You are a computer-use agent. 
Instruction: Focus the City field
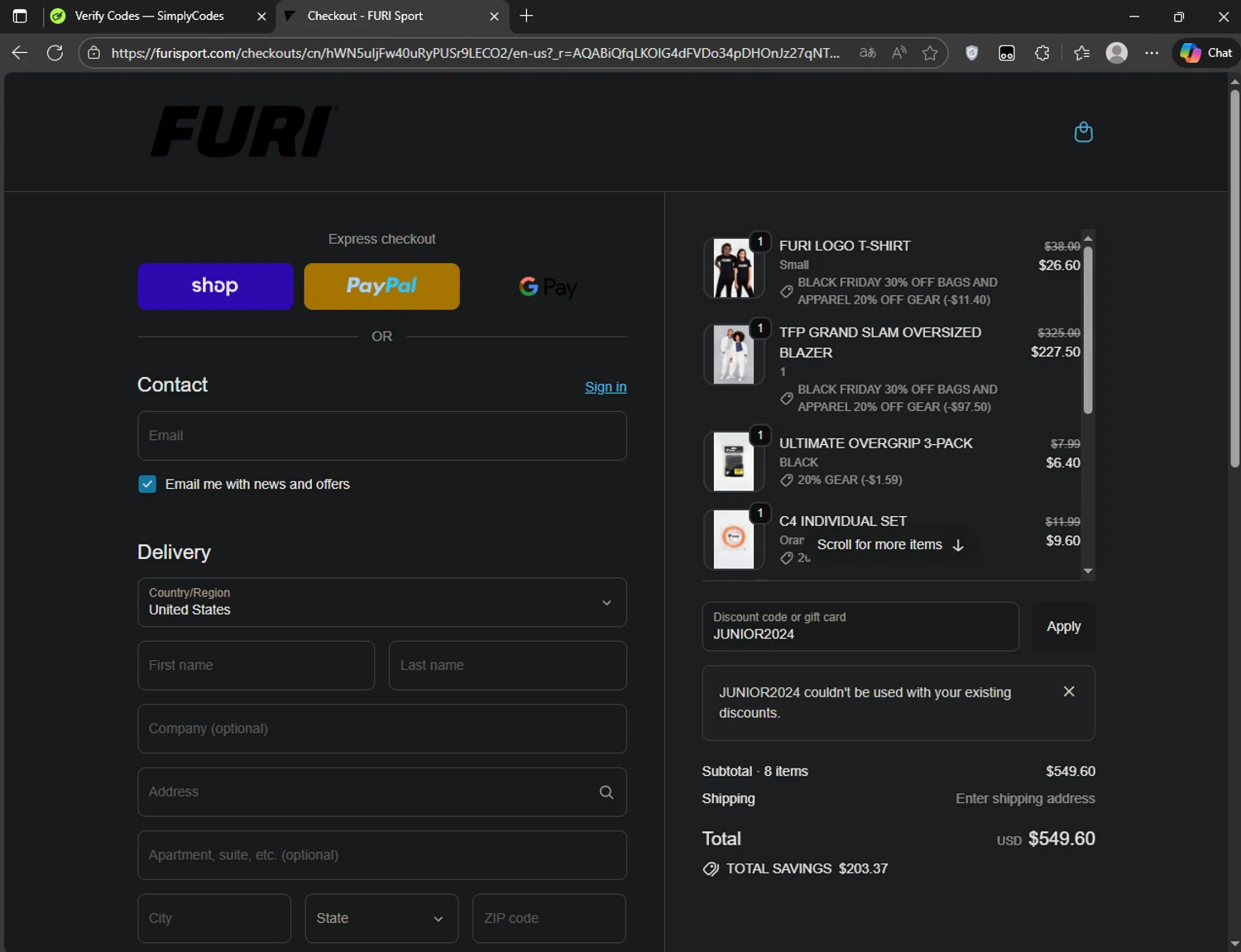[x=214, y=918]
